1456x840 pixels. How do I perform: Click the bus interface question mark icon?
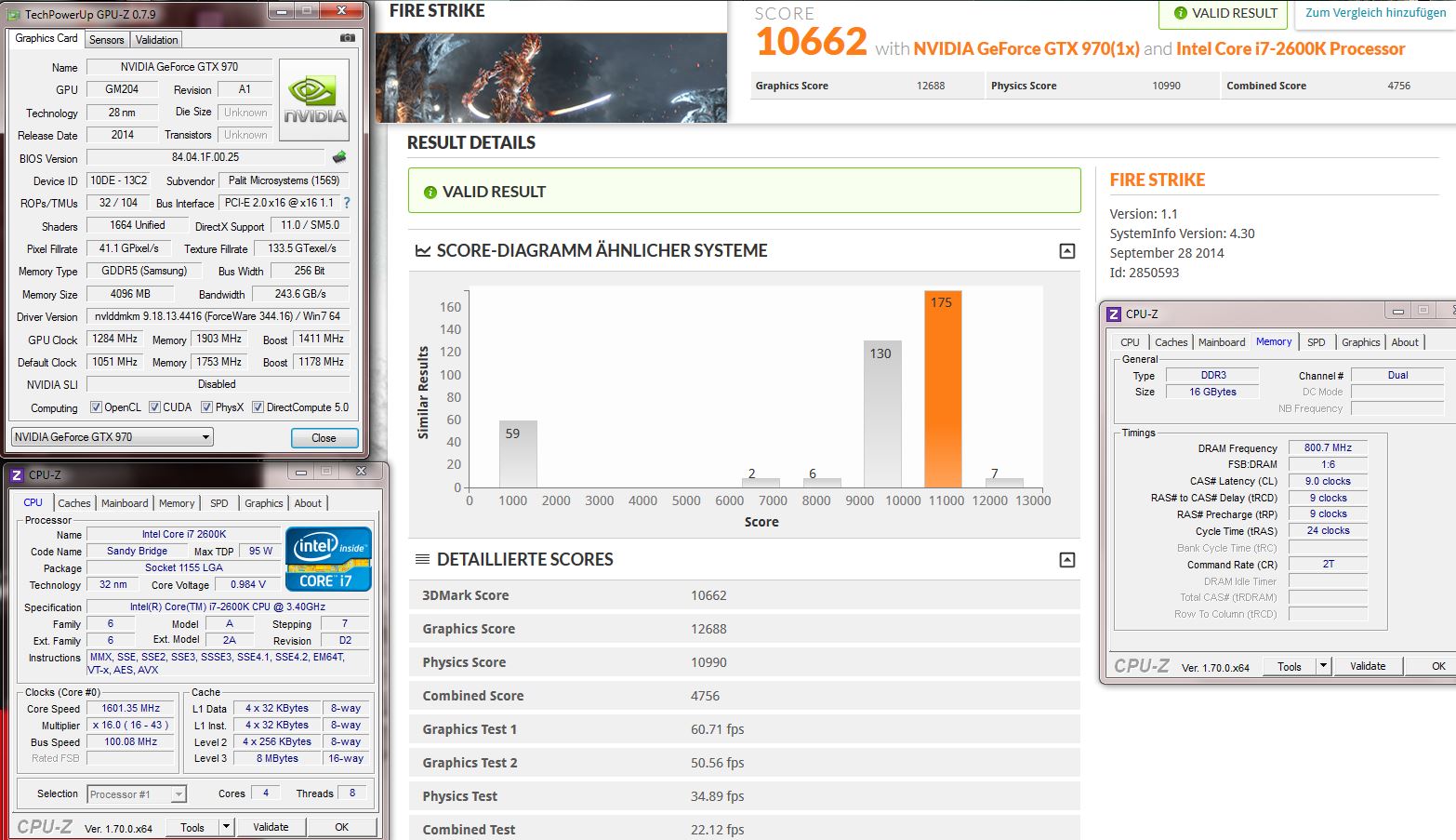tap(347, 202)
